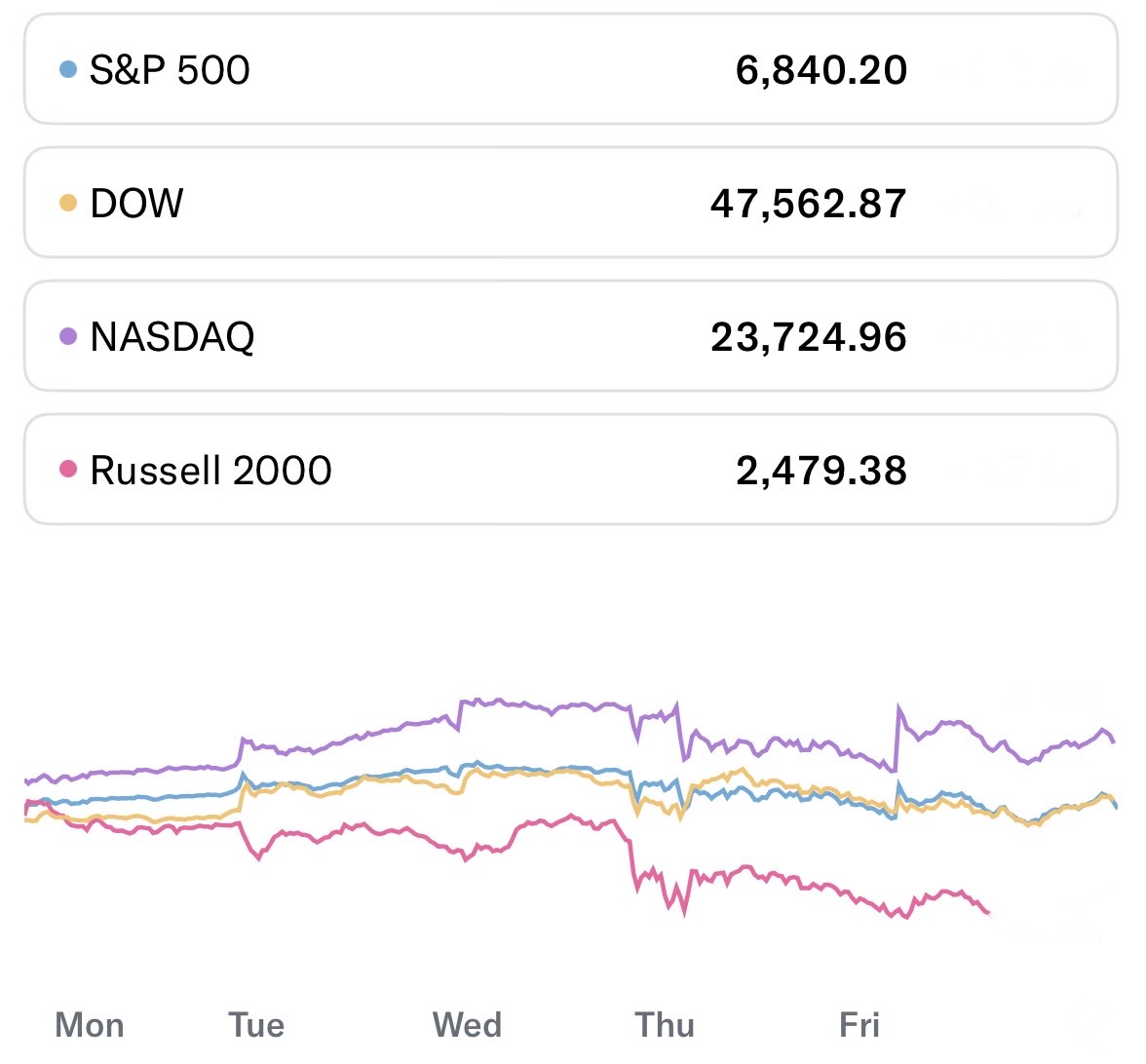This screenshot has height=1064, width=1146.
Task: Click the yellow dot beside DOW
Action: pyautogui.click(x=68, y=203)
